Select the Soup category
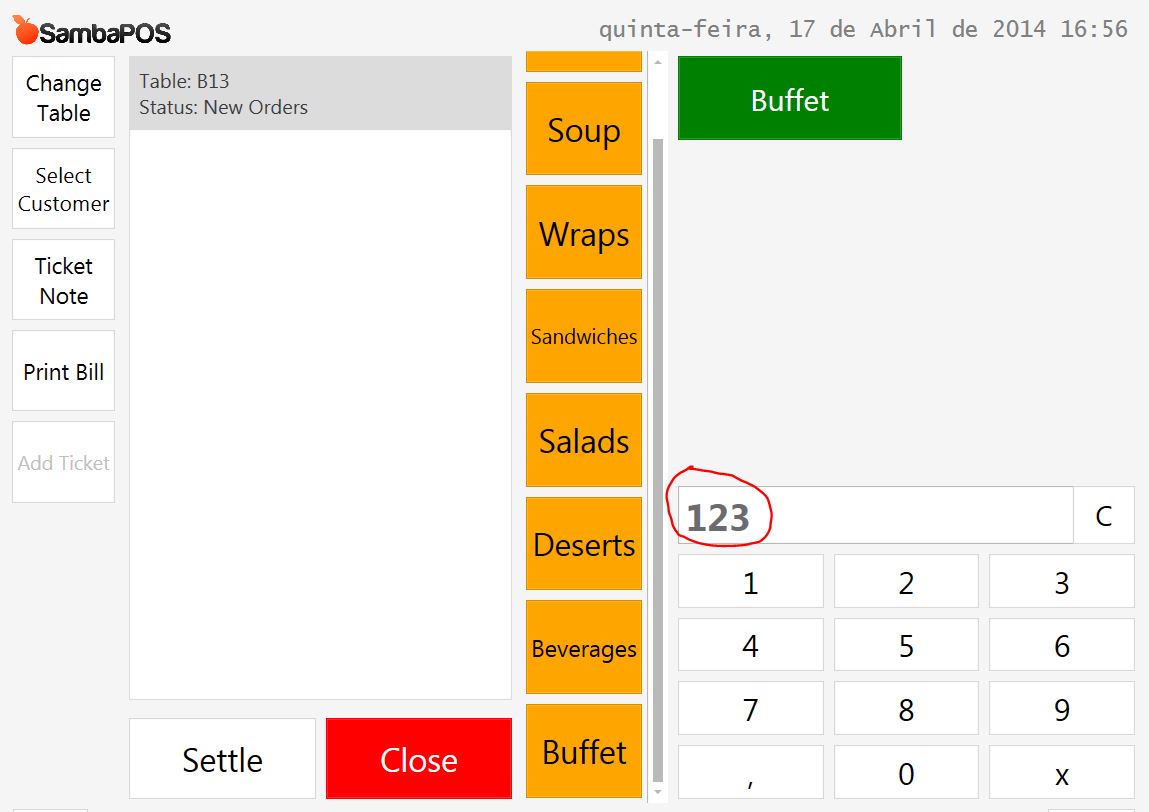Screen dimensions: 1149x812 click(584, 129)
